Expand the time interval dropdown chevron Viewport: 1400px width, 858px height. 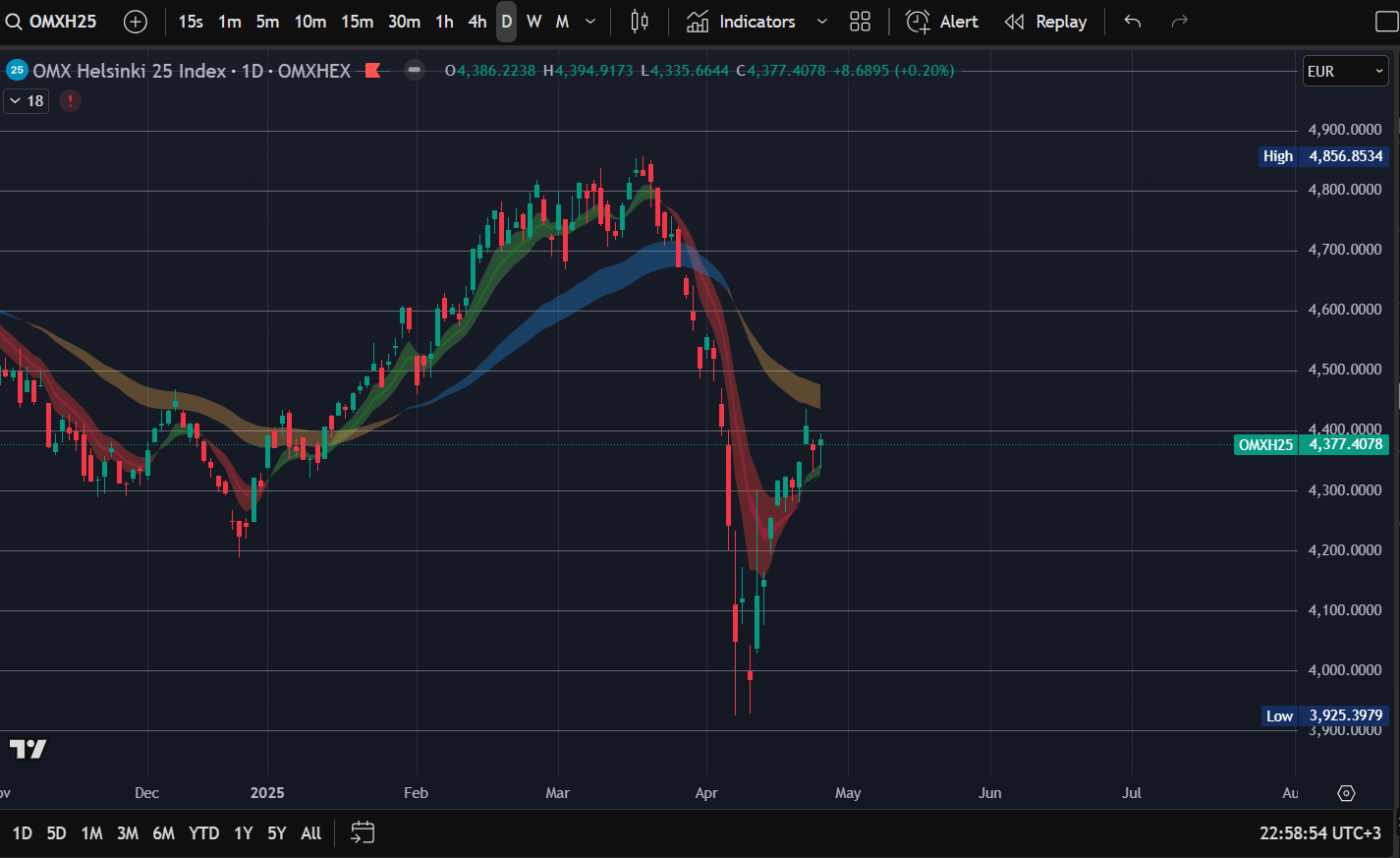[589, 22]
